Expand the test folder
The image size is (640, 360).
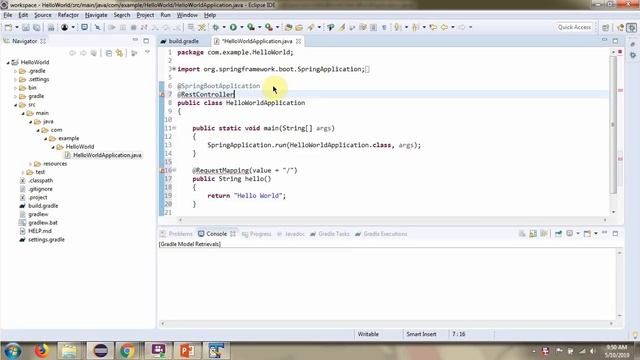pyautogui.click(x=23, y=172)
